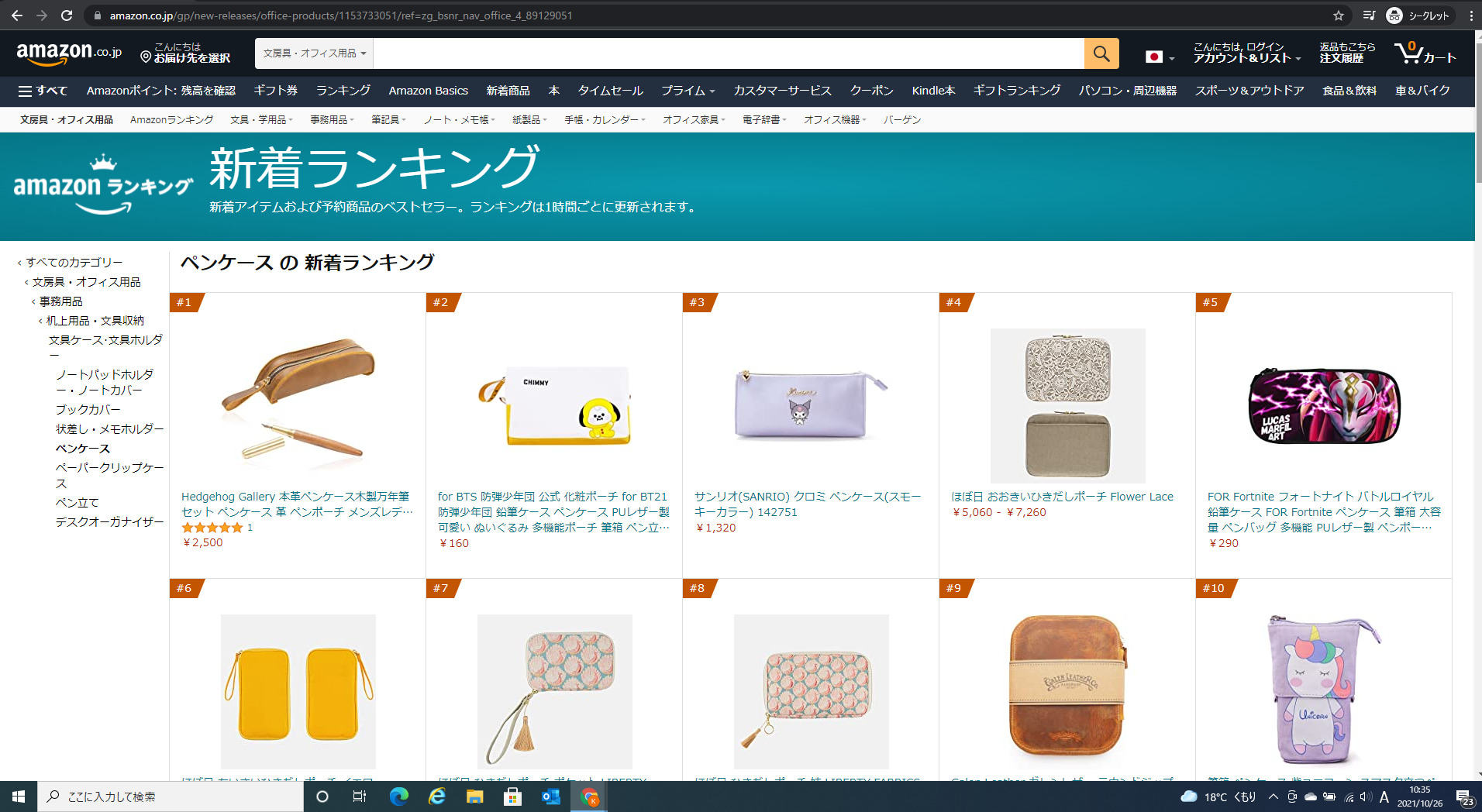Expand 手帳・カレンダー submenu
This screenshot has height=812, width=1482.
click(605, 119)
